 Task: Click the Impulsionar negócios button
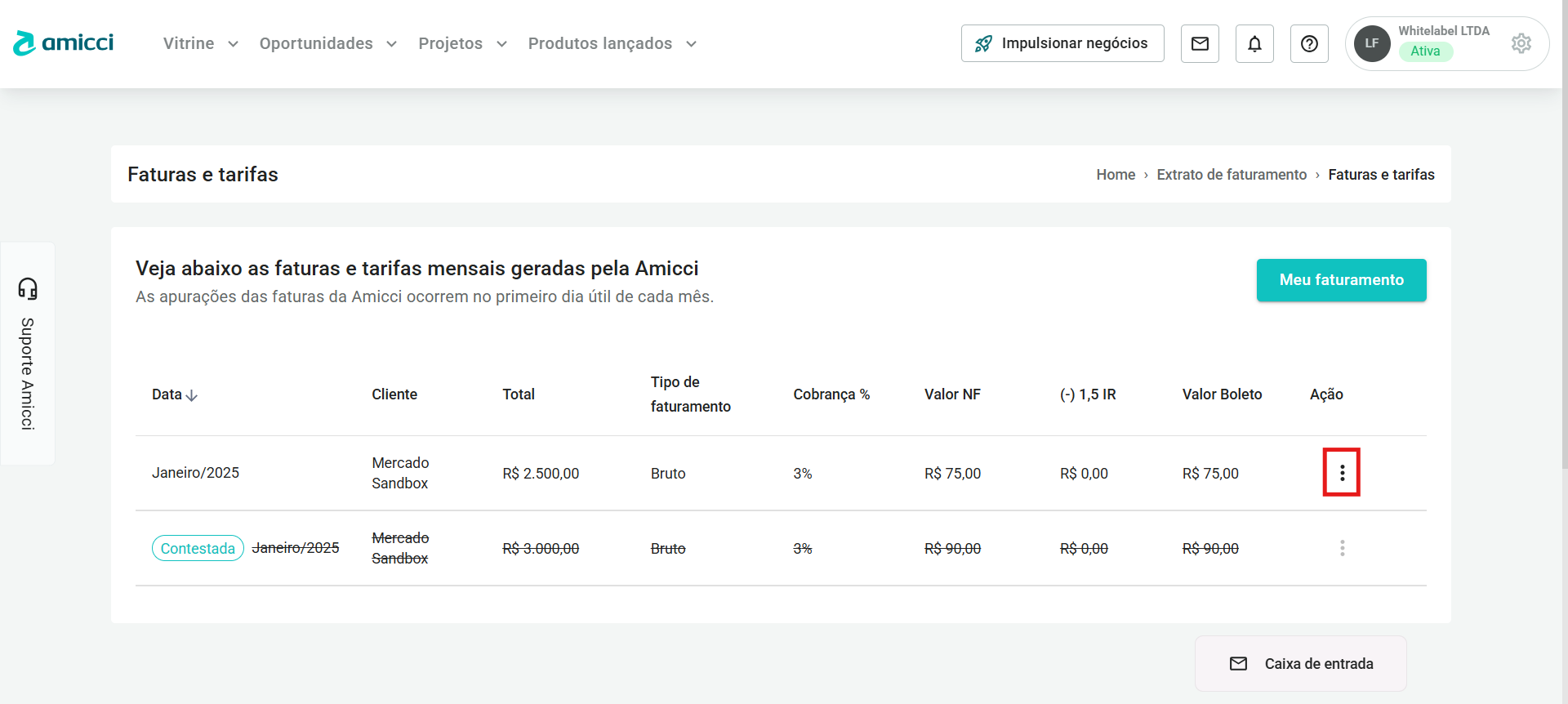[1062, 43]
